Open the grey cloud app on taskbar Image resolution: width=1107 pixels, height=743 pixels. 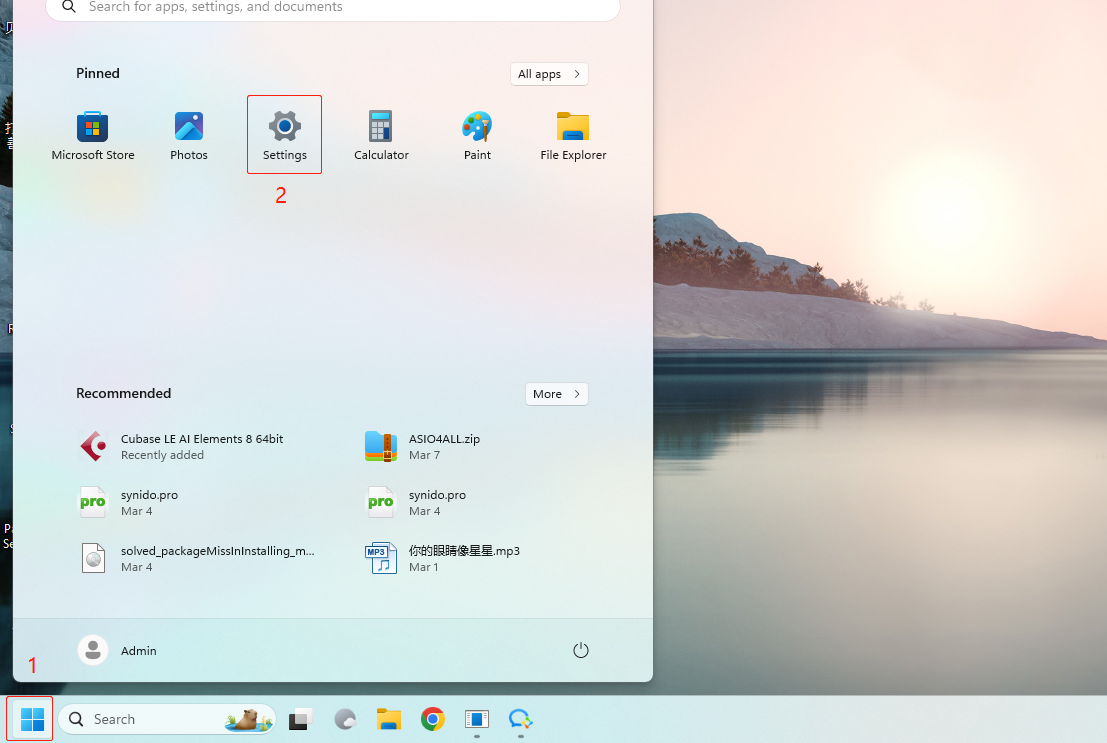pos(345,719)
